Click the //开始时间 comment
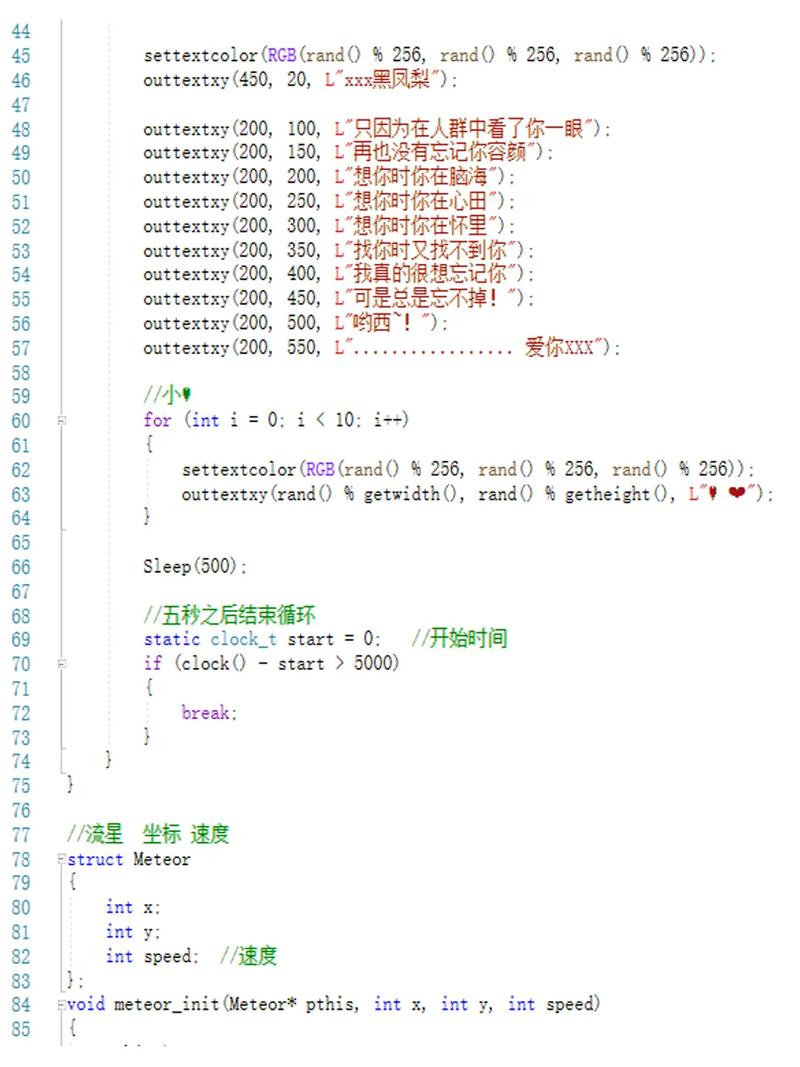The image size is (800, 1067). pyautogui.click(x=459, y=638)
